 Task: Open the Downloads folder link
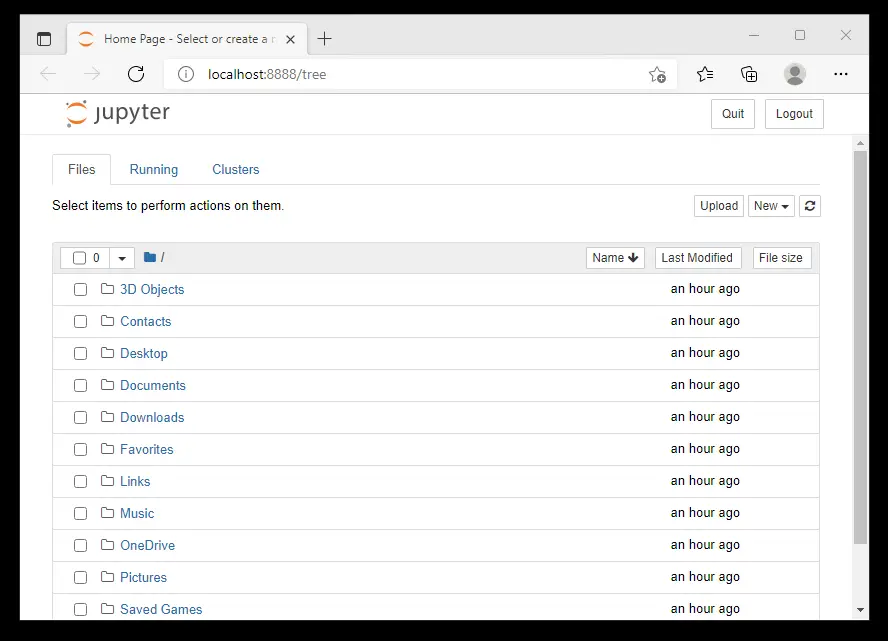(152, 418)
